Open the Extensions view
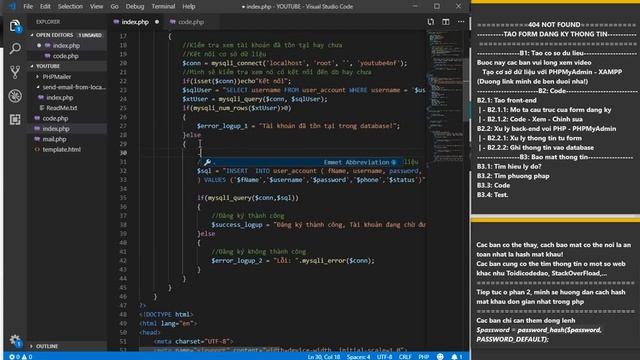This screenshot has height=360, width=640. pyautogui.click(x=15, y=119)
